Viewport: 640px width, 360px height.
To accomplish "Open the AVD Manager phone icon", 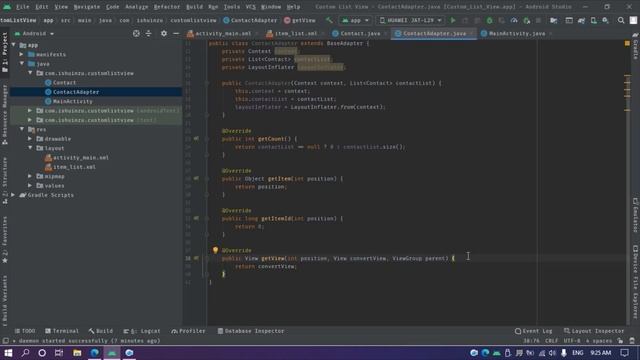I will (593, 20).
